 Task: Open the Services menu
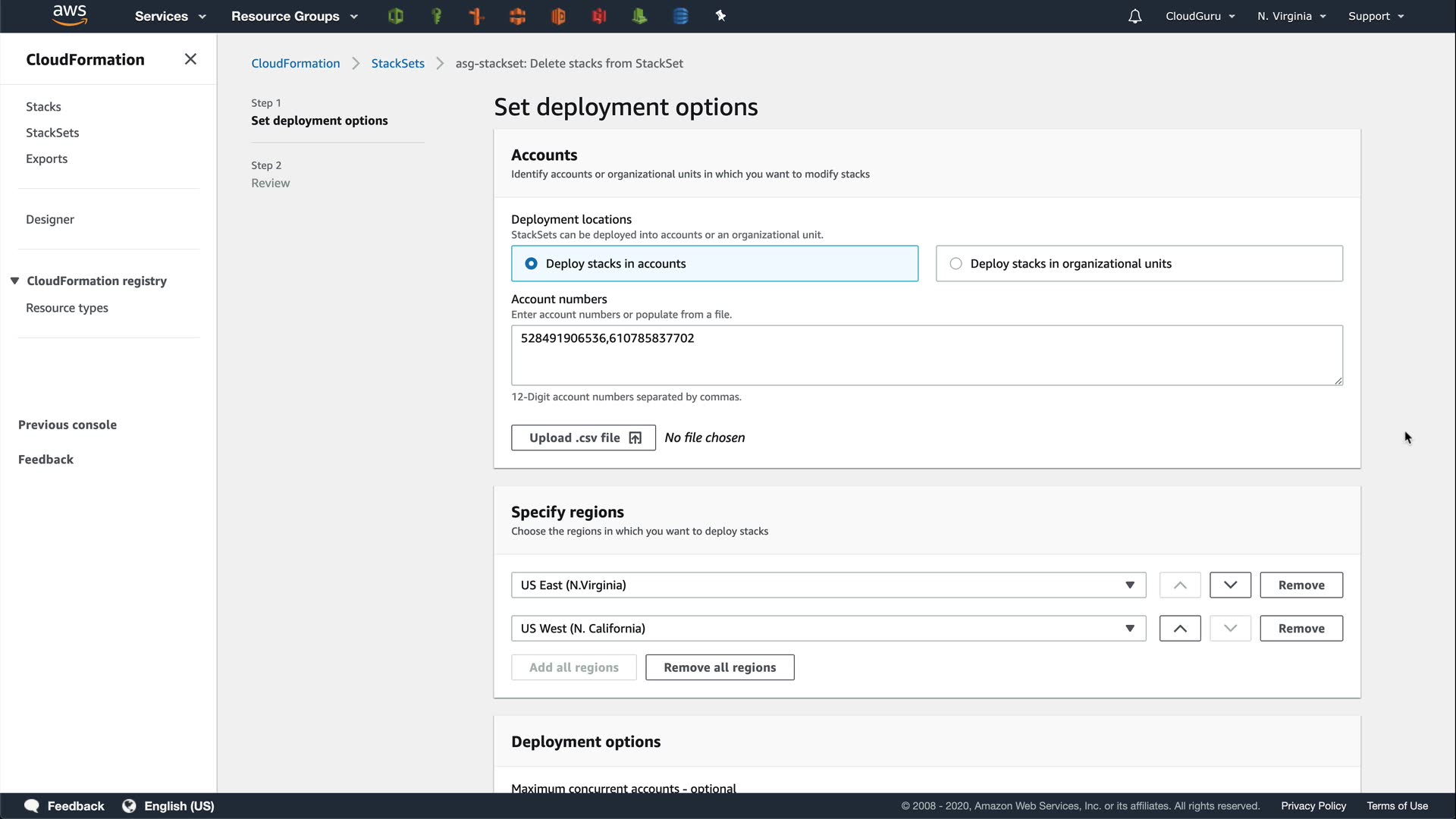(170, 16)
